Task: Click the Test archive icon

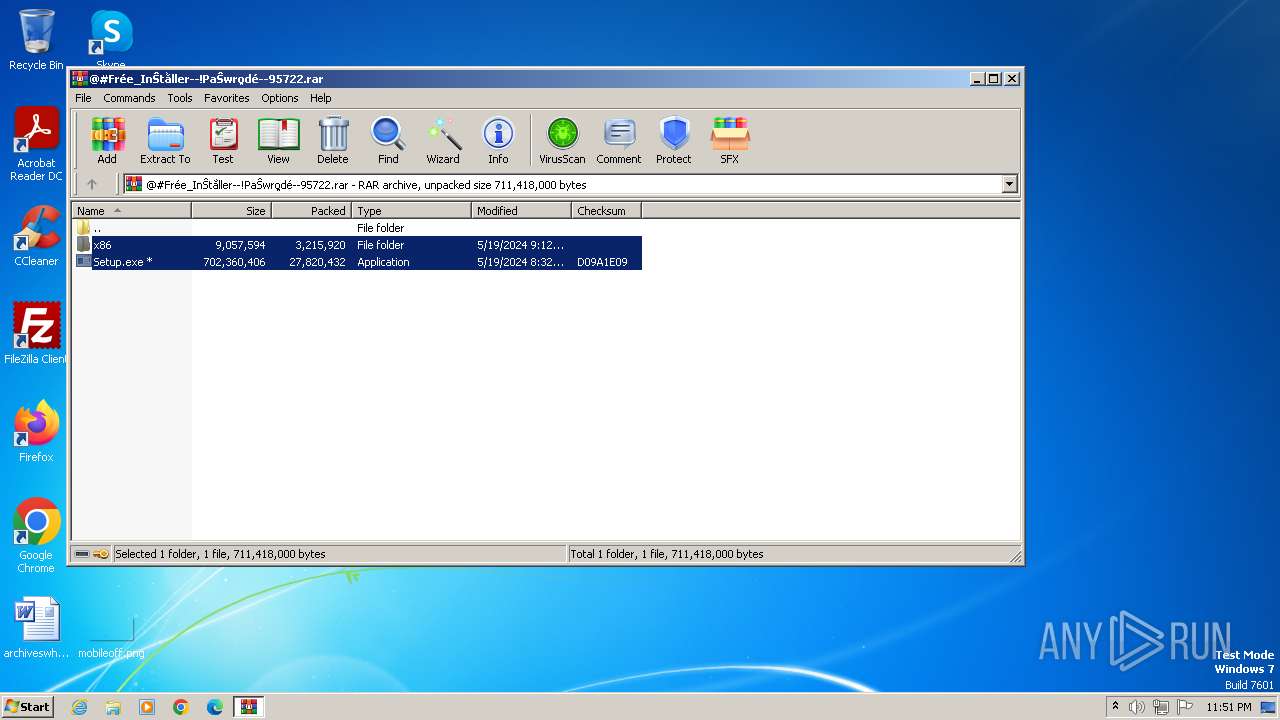Action: (x=223, y=140)
